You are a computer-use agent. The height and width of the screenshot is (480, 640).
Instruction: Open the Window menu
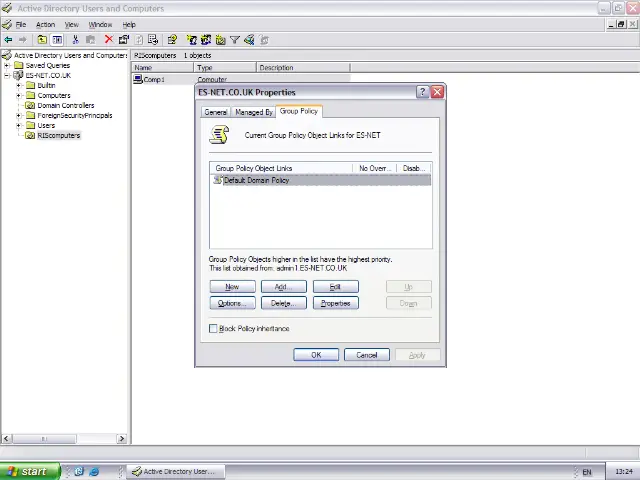click(100, 24)
